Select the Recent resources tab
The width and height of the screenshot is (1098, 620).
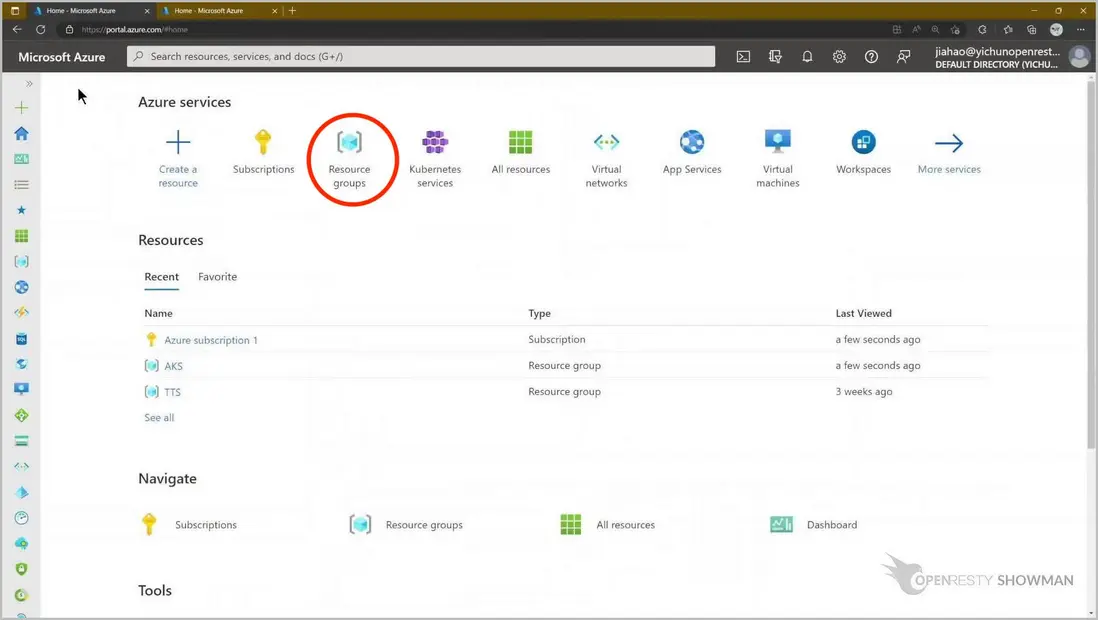tap(161, 277)
